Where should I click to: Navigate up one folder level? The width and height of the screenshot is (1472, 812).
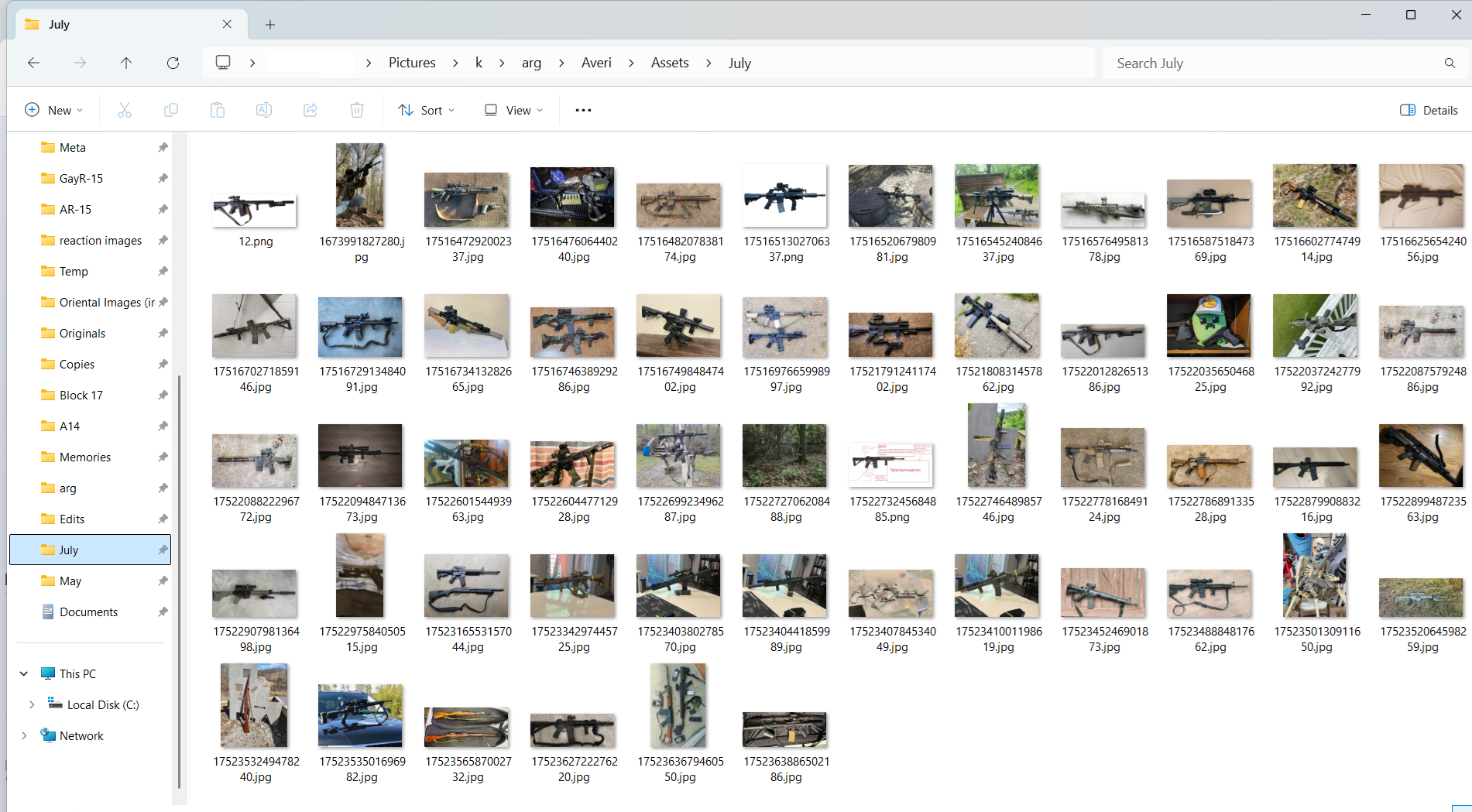click(126, 63)
